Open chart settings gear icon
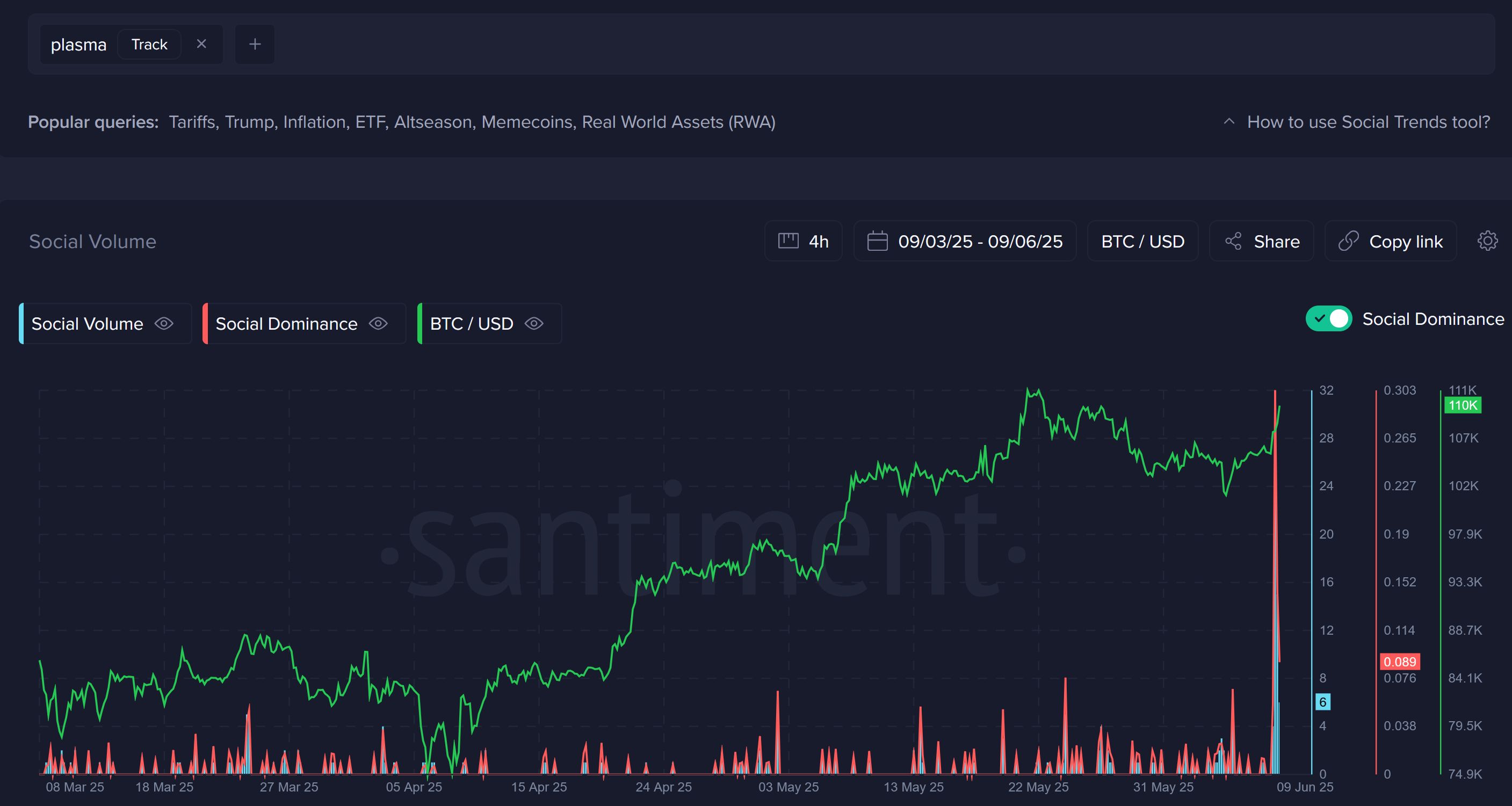1512x806 pixels. 1487,241
